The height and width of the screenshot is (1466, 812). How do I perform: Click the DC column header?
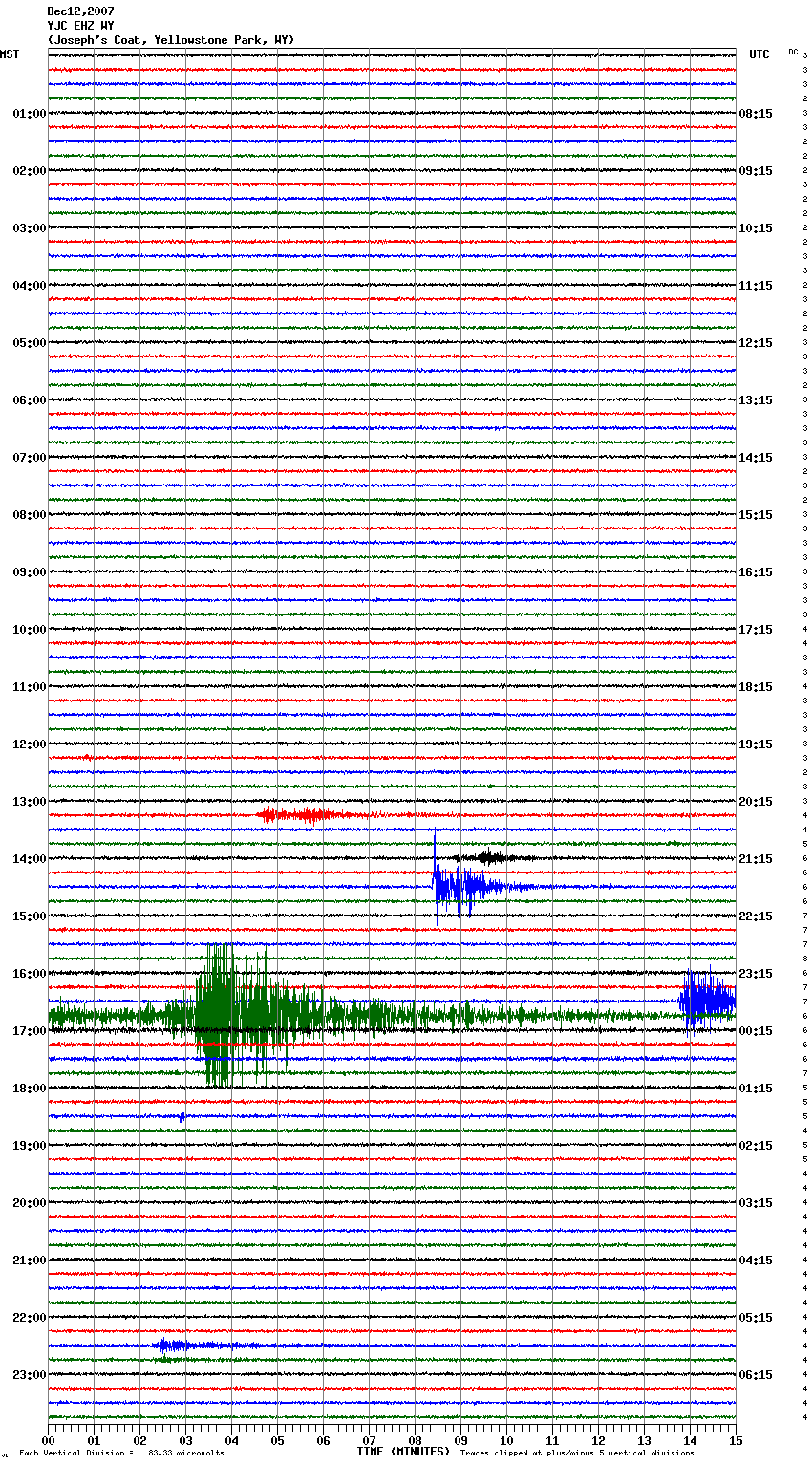pyautogui.click(x=793, y=52)
